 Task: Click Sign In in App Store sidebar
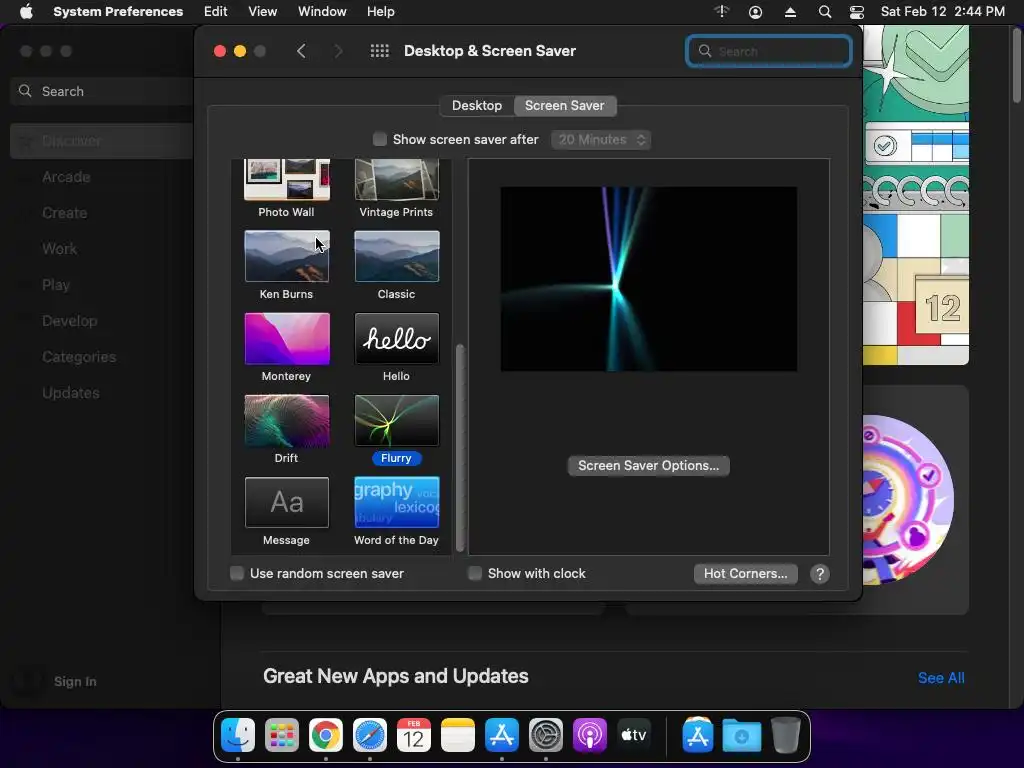(x=75, y=681)
